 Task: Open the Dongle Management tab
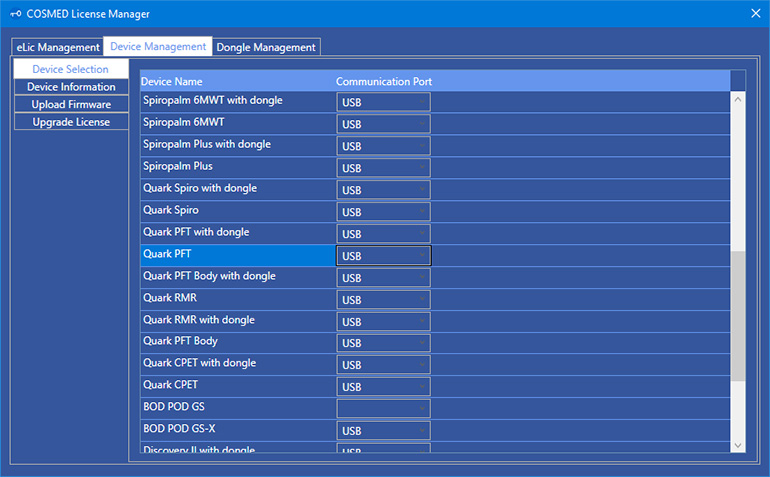click(266, 47)
